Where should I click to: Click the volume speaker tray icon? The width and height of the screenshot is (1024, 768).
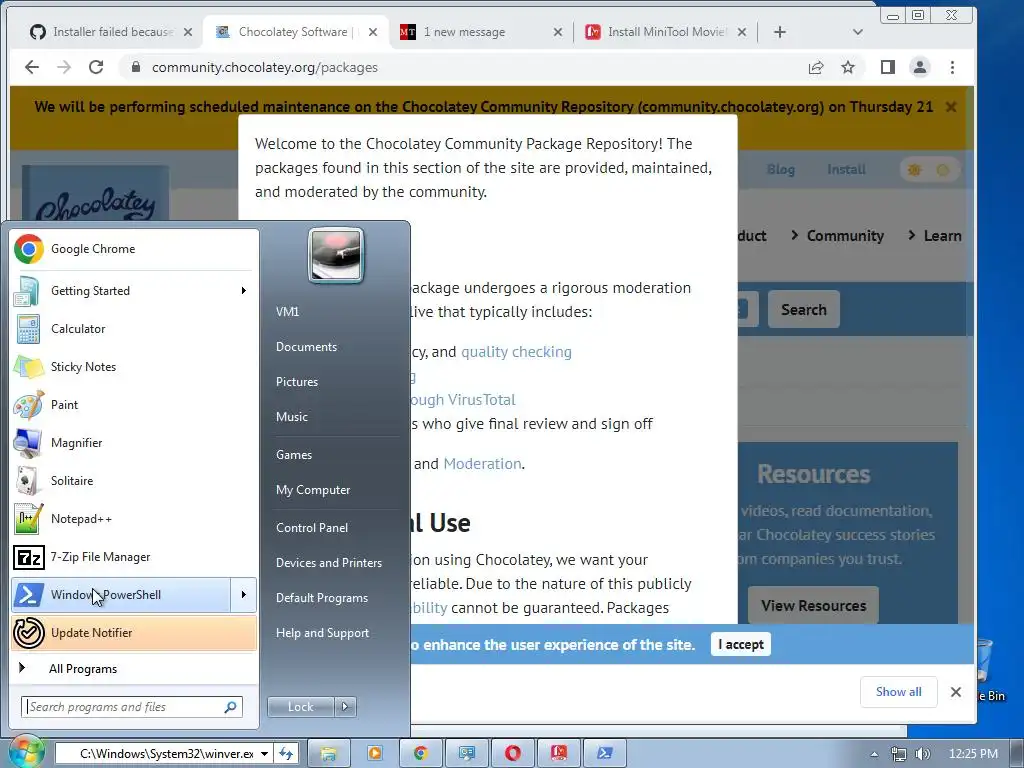[x=922, y=754]
